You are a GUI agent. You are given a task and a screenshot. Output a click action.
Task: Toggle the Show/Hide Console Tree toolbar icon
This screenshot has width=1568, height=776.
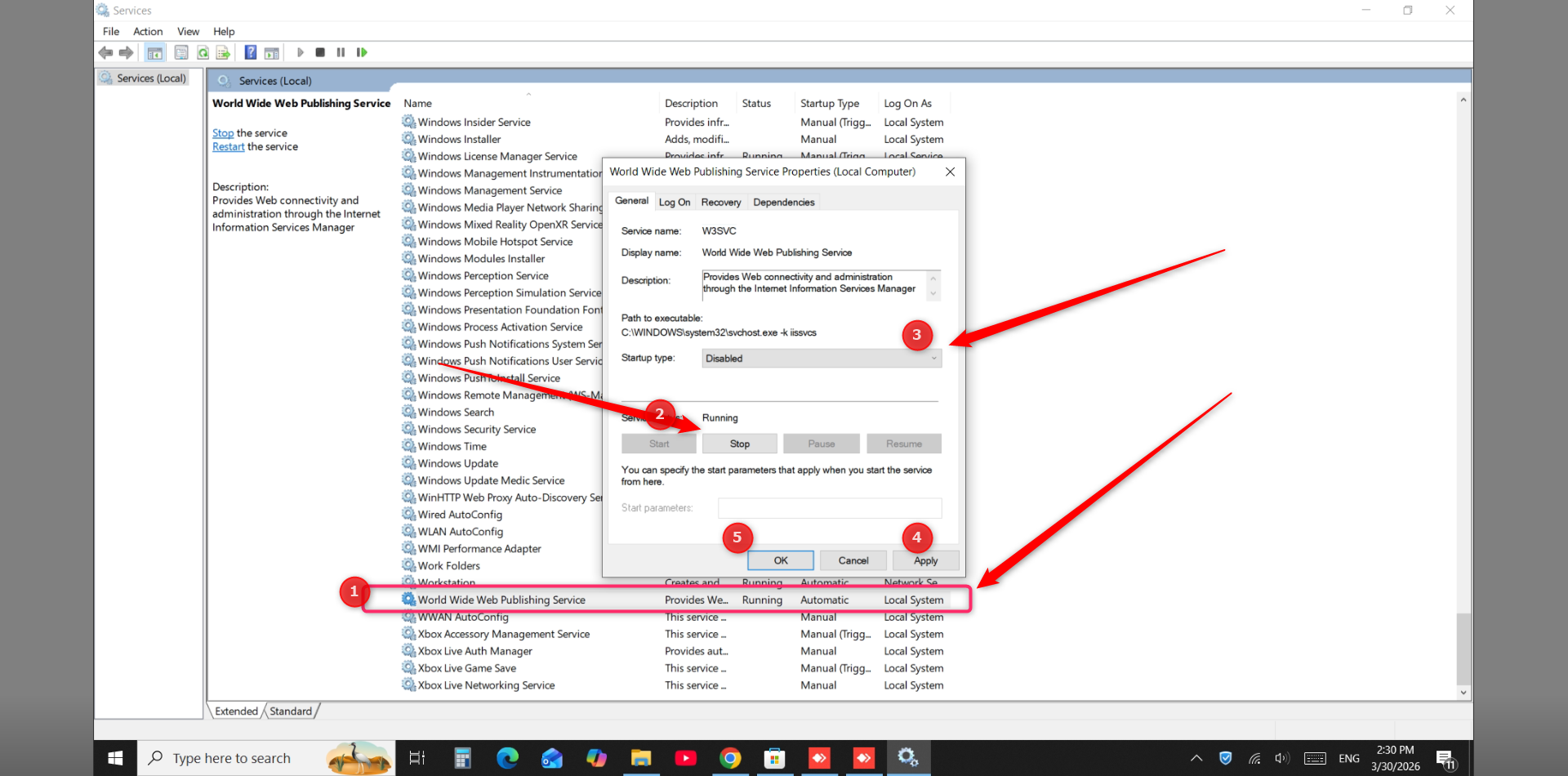(x=154, y=53)
